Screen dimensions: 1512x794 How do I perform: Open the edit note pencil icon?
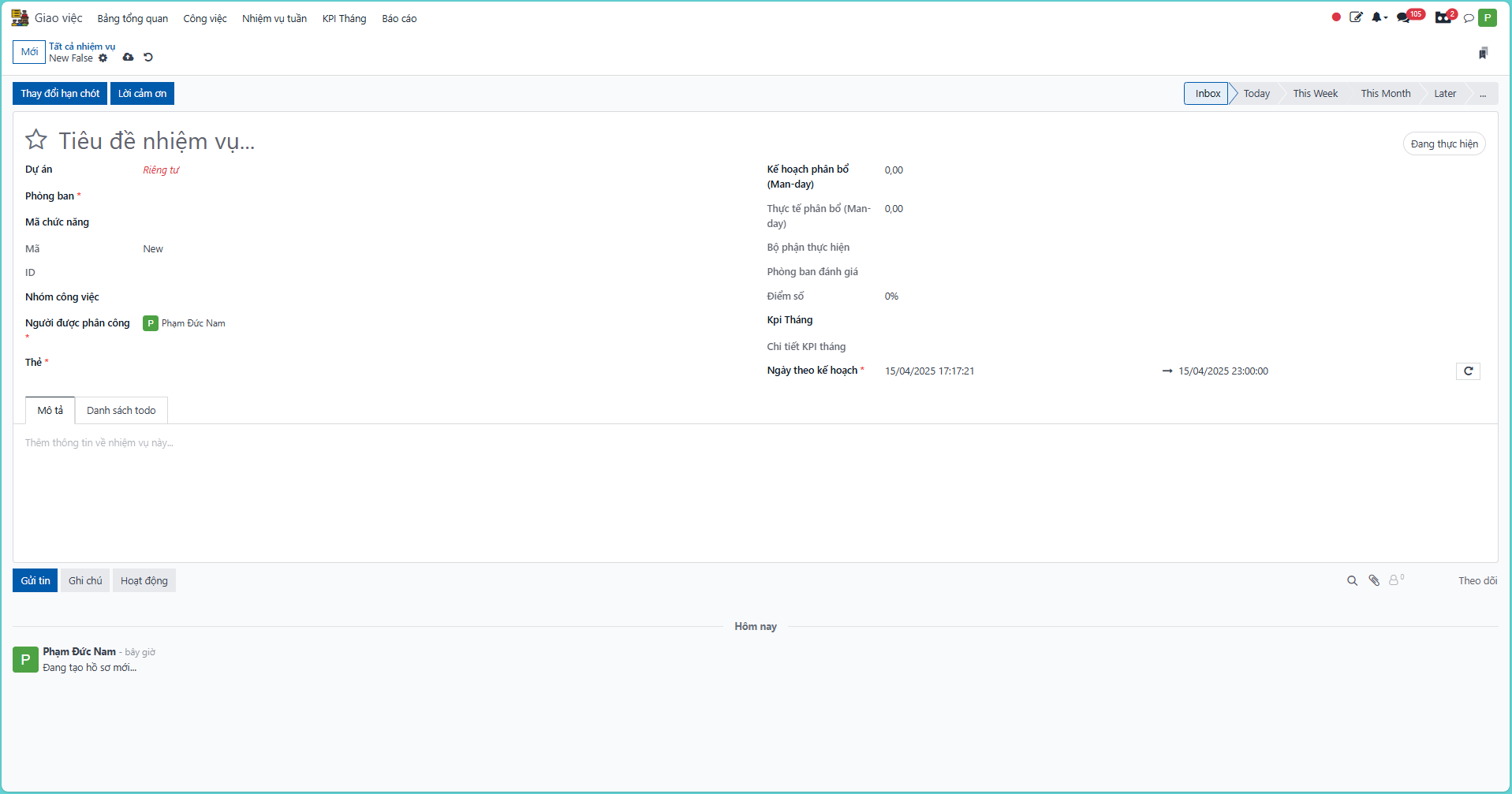point(1356,17)
